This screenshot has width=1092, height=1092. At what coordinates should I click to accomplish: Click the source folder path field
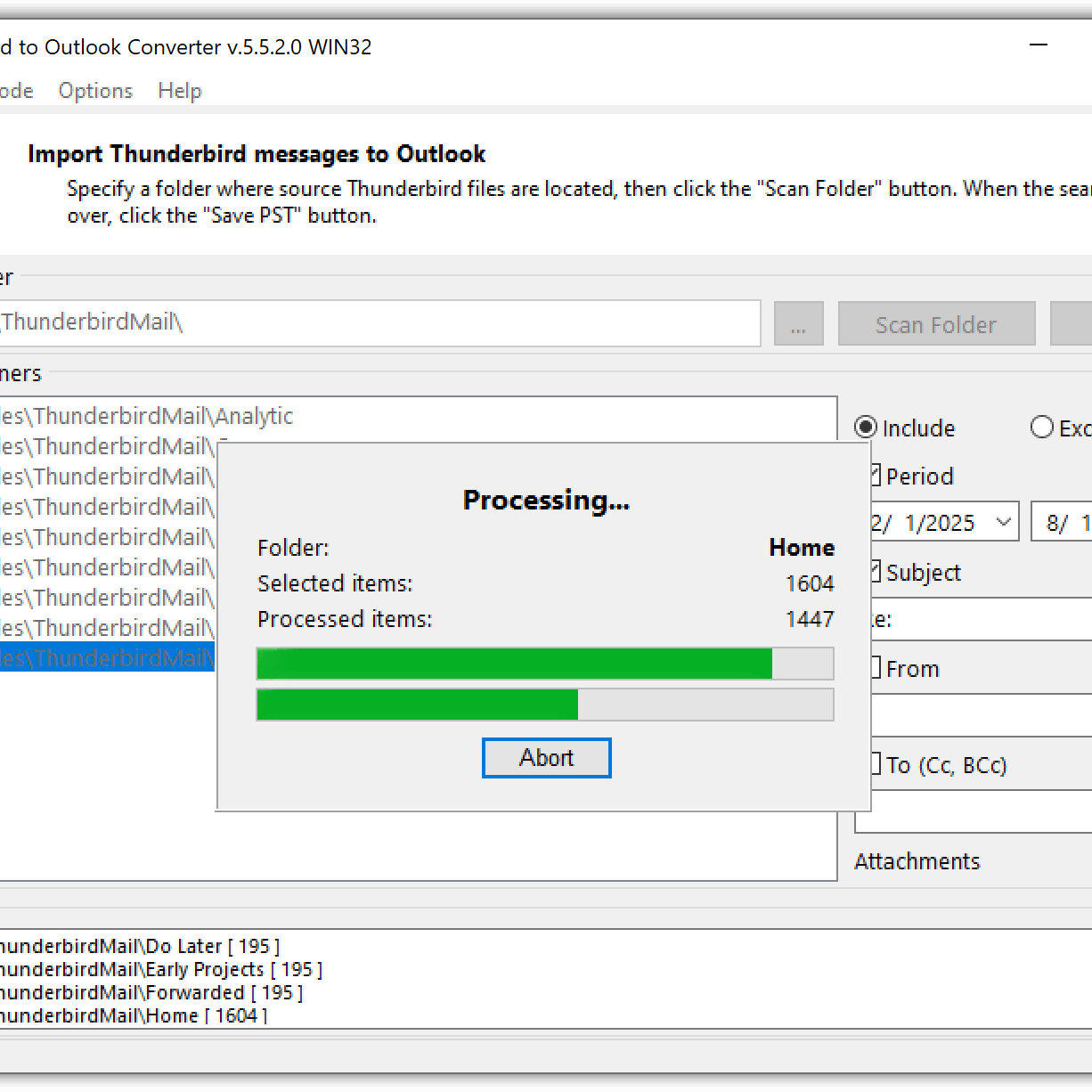click(379, 322)
